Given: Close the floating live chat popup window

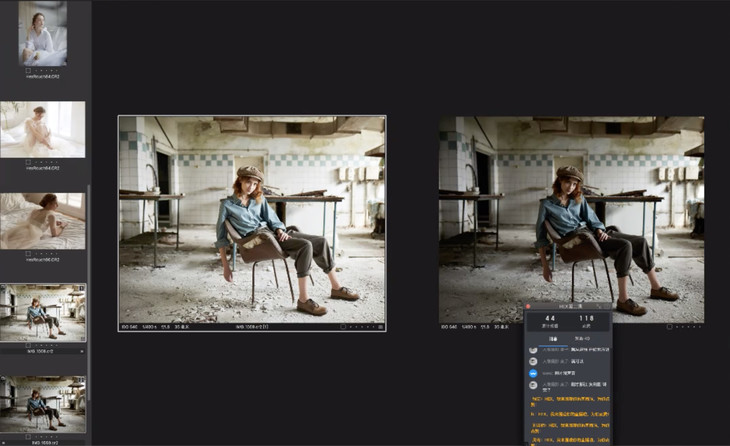Looking at the screenshot, I should [529, 307].
